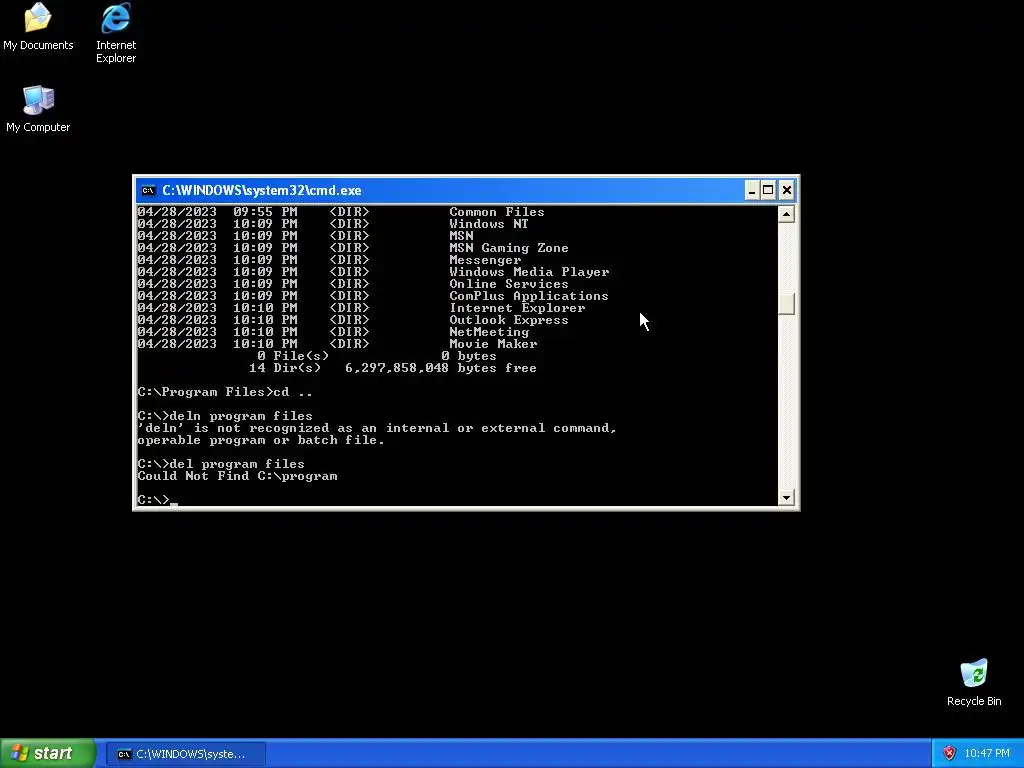Viewport: 1024px width, 768px height.
Task: Click 'Movie Maker' directory entry
Action: pos(493,344)
